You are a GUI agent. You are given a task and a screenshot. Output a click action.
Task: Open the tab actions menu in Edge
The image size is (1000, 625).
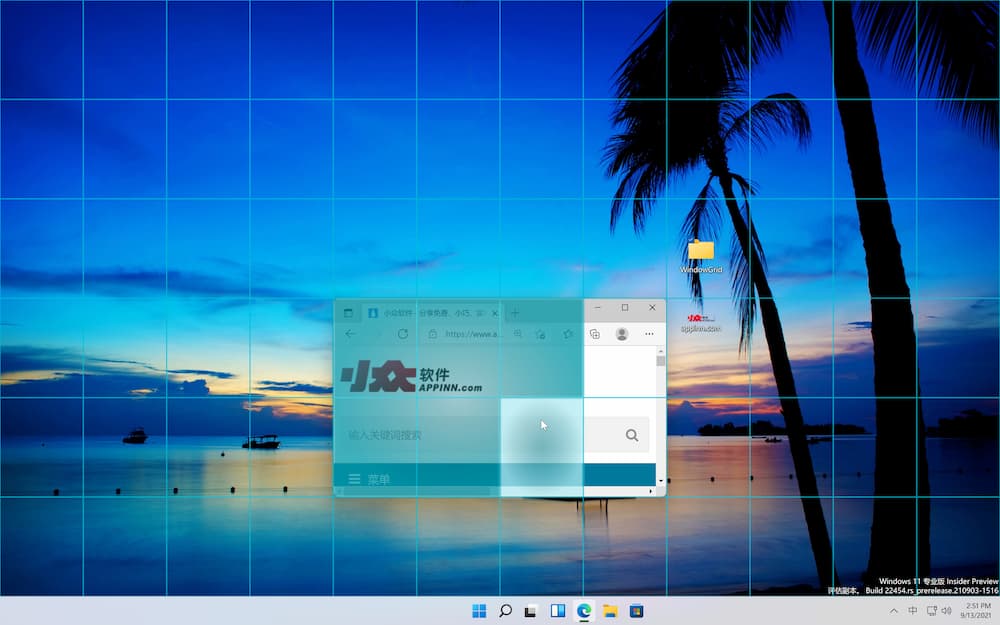tap(348, 312)
